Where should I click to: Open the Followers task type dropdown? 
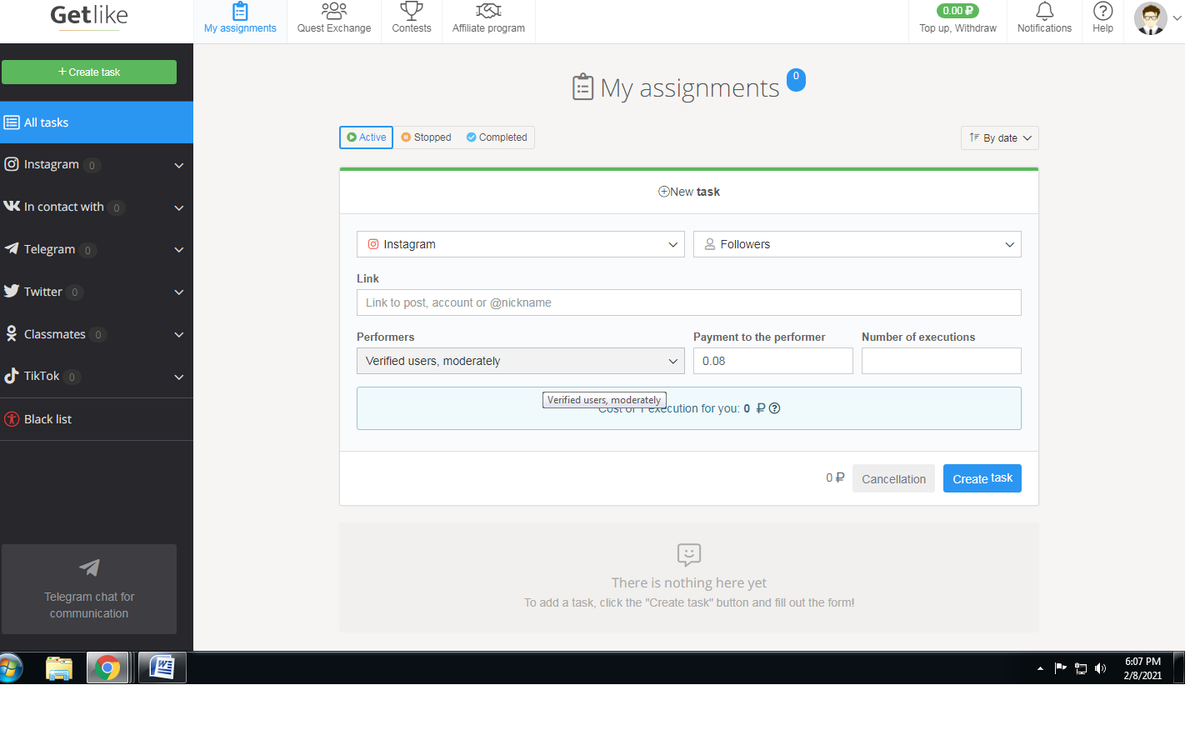(857, 244)
